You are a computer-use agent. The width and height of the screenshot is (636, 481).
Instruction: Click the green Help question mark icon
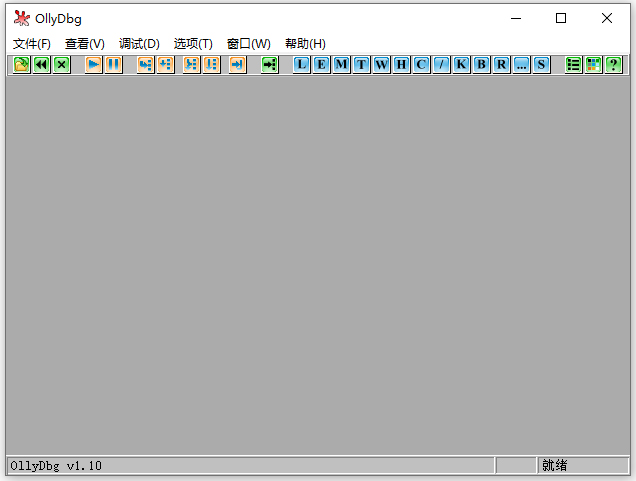tap(613, 65)
